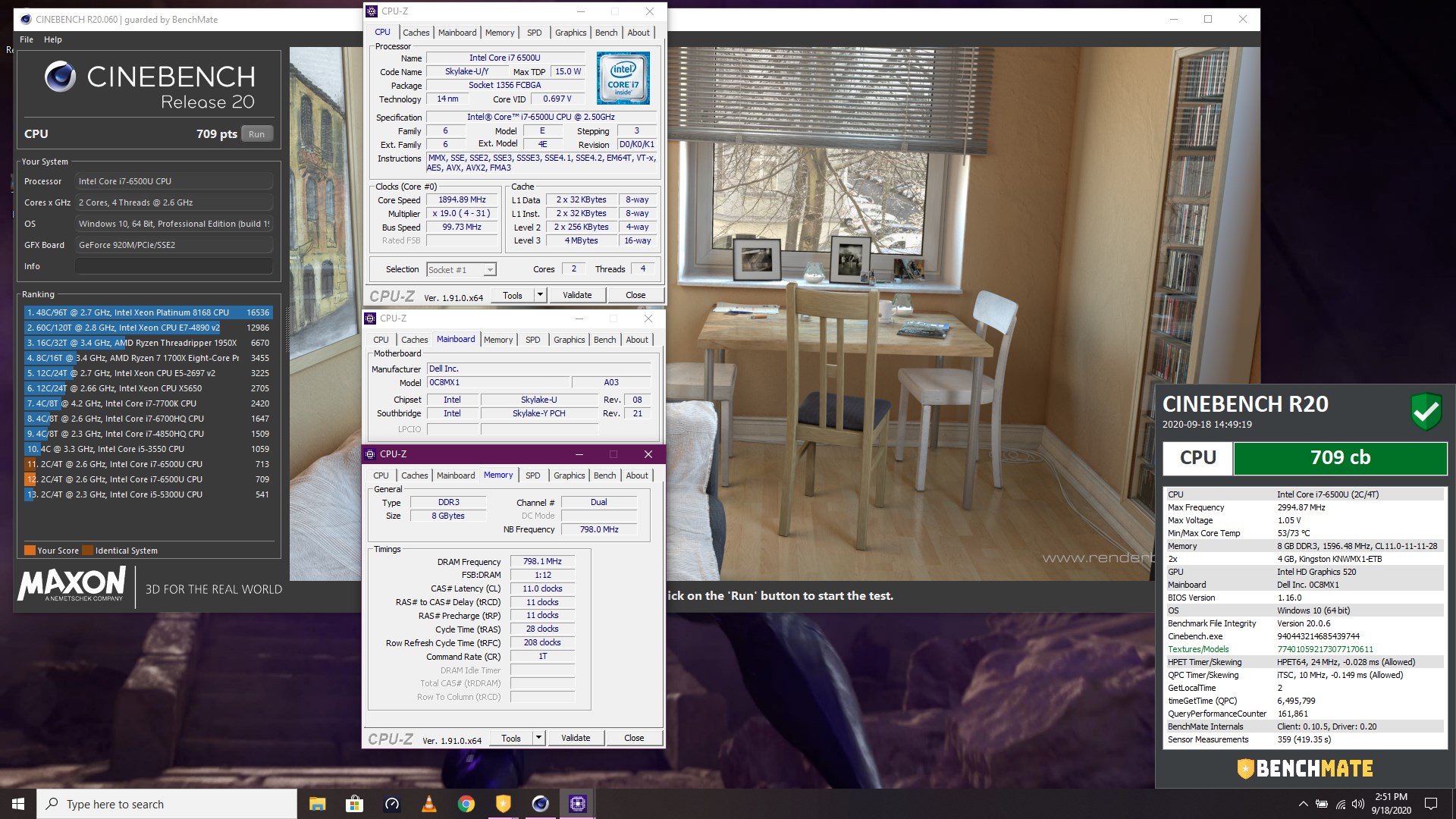Click the BenchMate green shield checkmark
Viewport: 1456px width, 819px height.
pos(1426,412)
